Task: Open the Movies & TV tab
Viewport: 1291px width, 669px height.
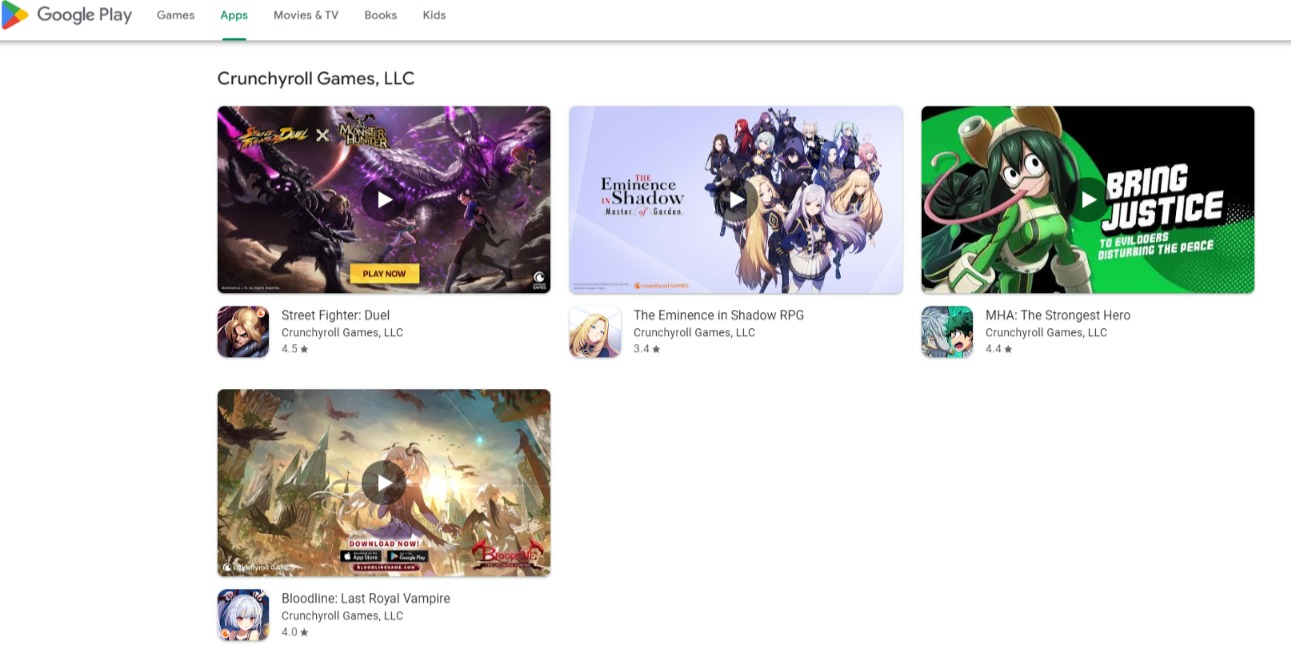Action: [306, 15]
